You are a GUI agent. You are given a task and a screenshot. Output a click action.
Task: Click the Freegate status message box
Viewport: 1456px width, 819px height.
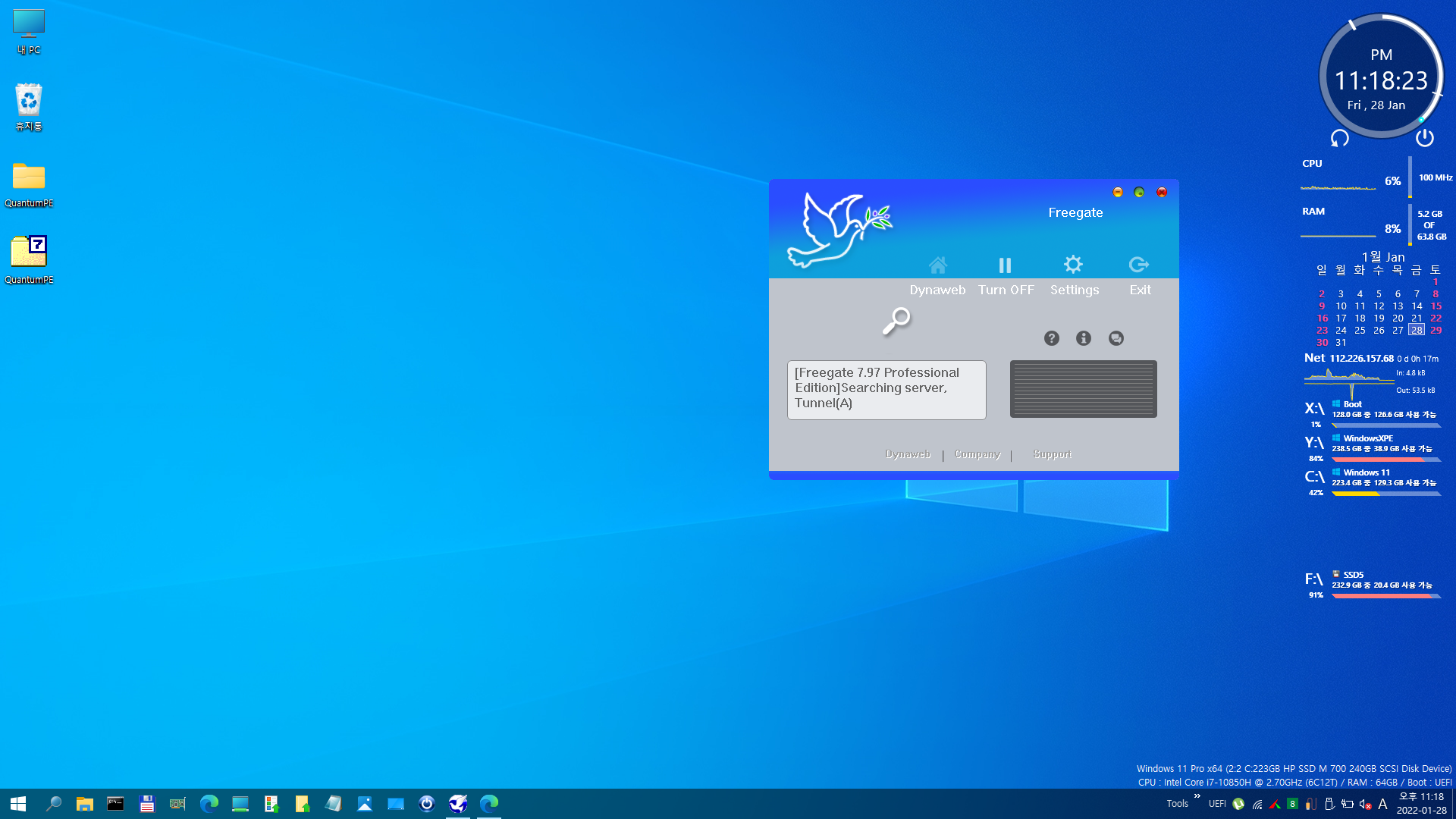[x=886, y=390]
